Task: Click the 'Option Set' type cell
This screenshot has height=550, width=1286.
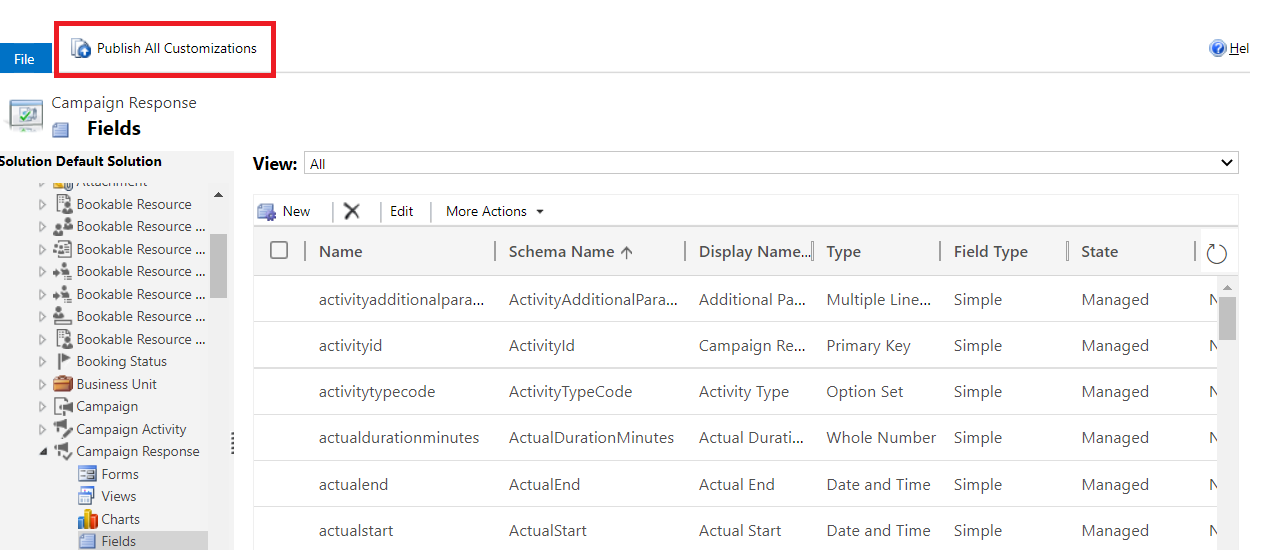Action: pos(864,391)
